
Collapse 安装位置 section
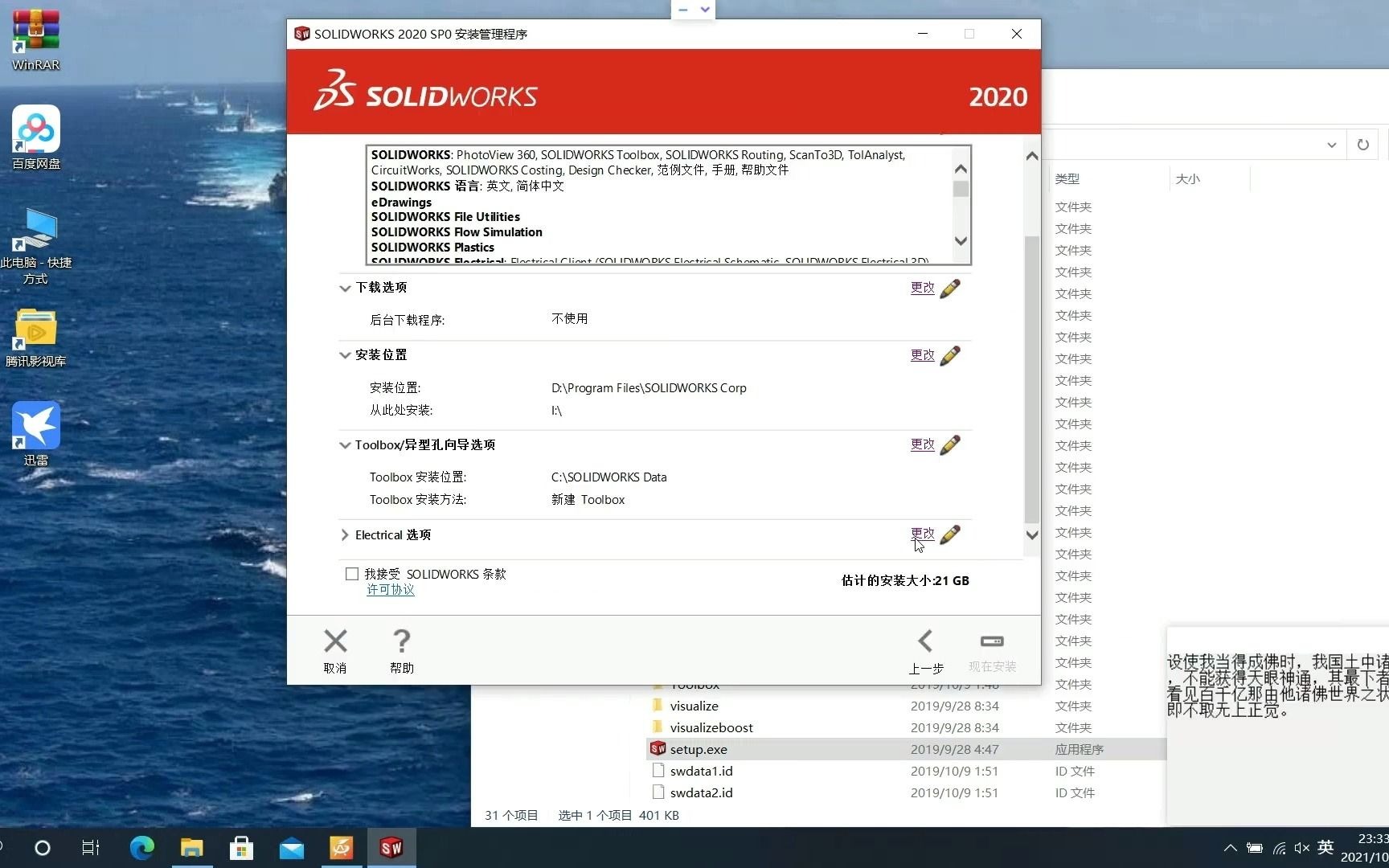coord(345,355)
